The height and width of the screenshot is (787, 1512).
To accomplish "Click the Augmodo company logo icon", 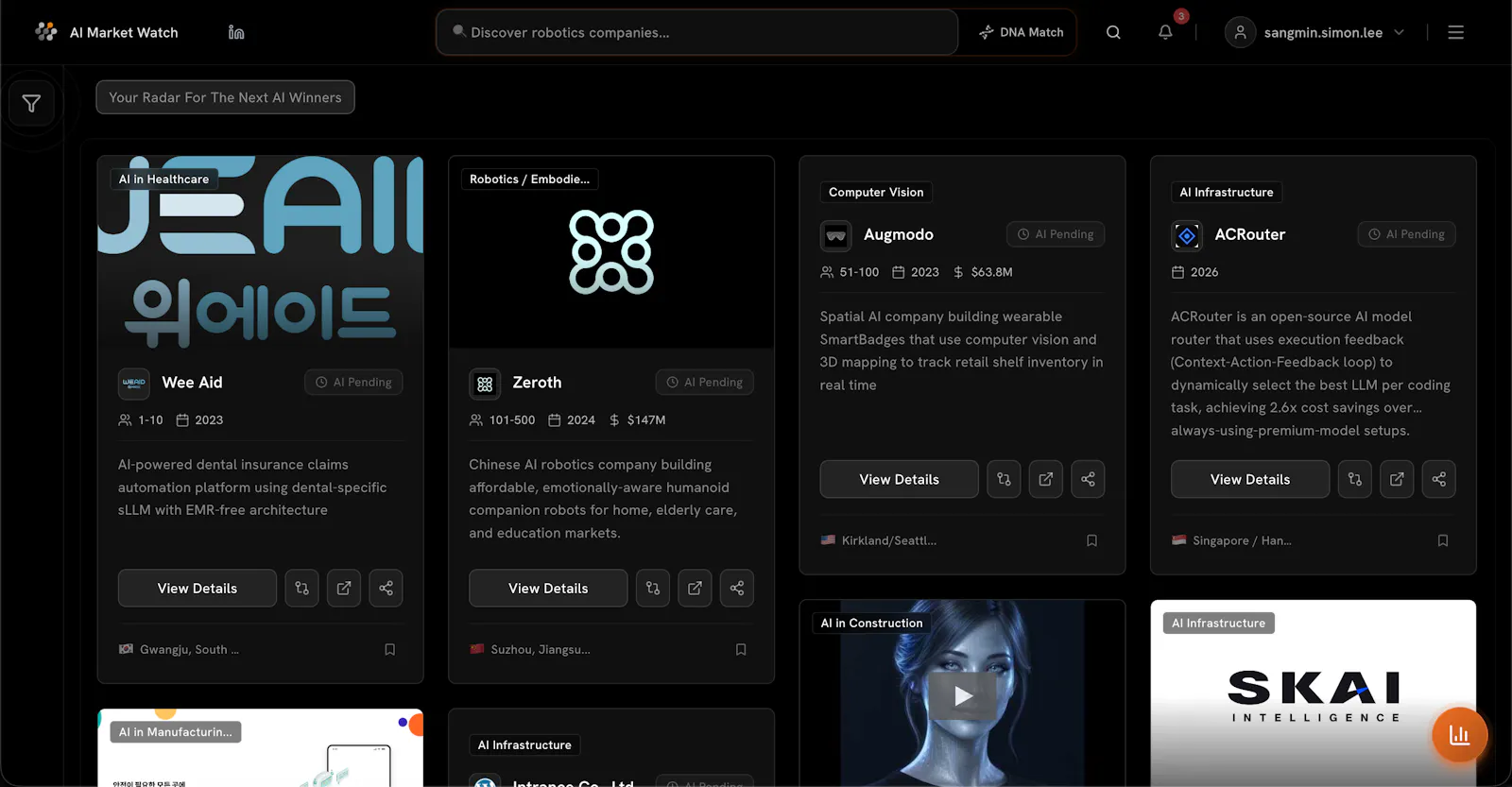I will [x=836, y=235].
